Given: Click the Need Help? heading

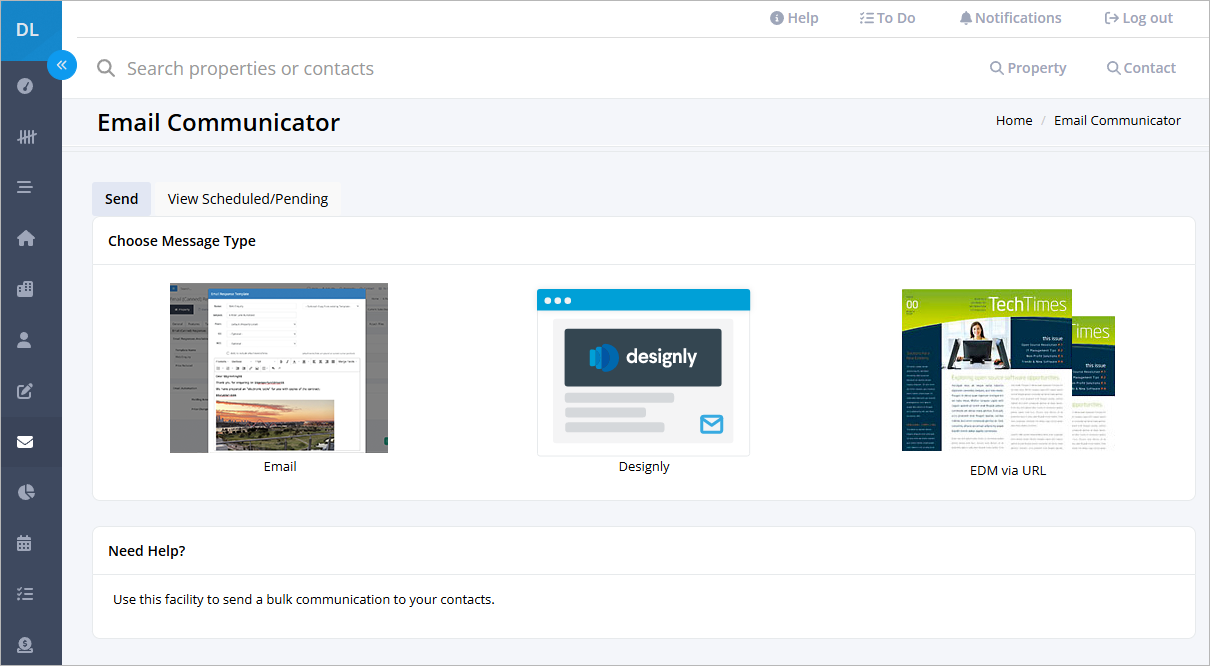Looking at the screenshot, I should pyautogui.click(x=147, y=551).
